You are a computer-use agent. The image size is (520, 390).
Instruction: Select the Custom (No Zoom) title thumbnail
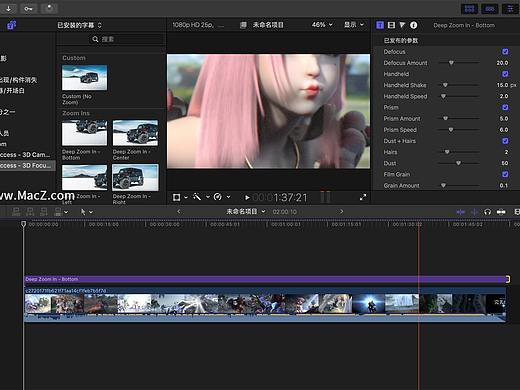tap(85, 78)
